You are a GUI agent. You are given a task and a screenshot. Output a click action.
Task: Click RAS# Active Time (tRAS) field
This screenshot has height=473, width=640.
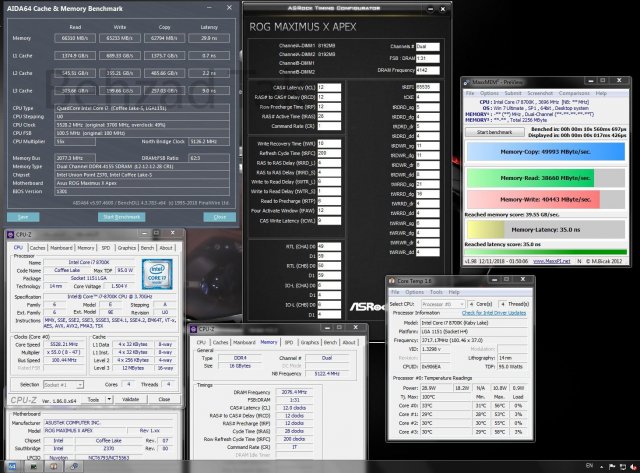pyautogui.click(x=329, y=116)
